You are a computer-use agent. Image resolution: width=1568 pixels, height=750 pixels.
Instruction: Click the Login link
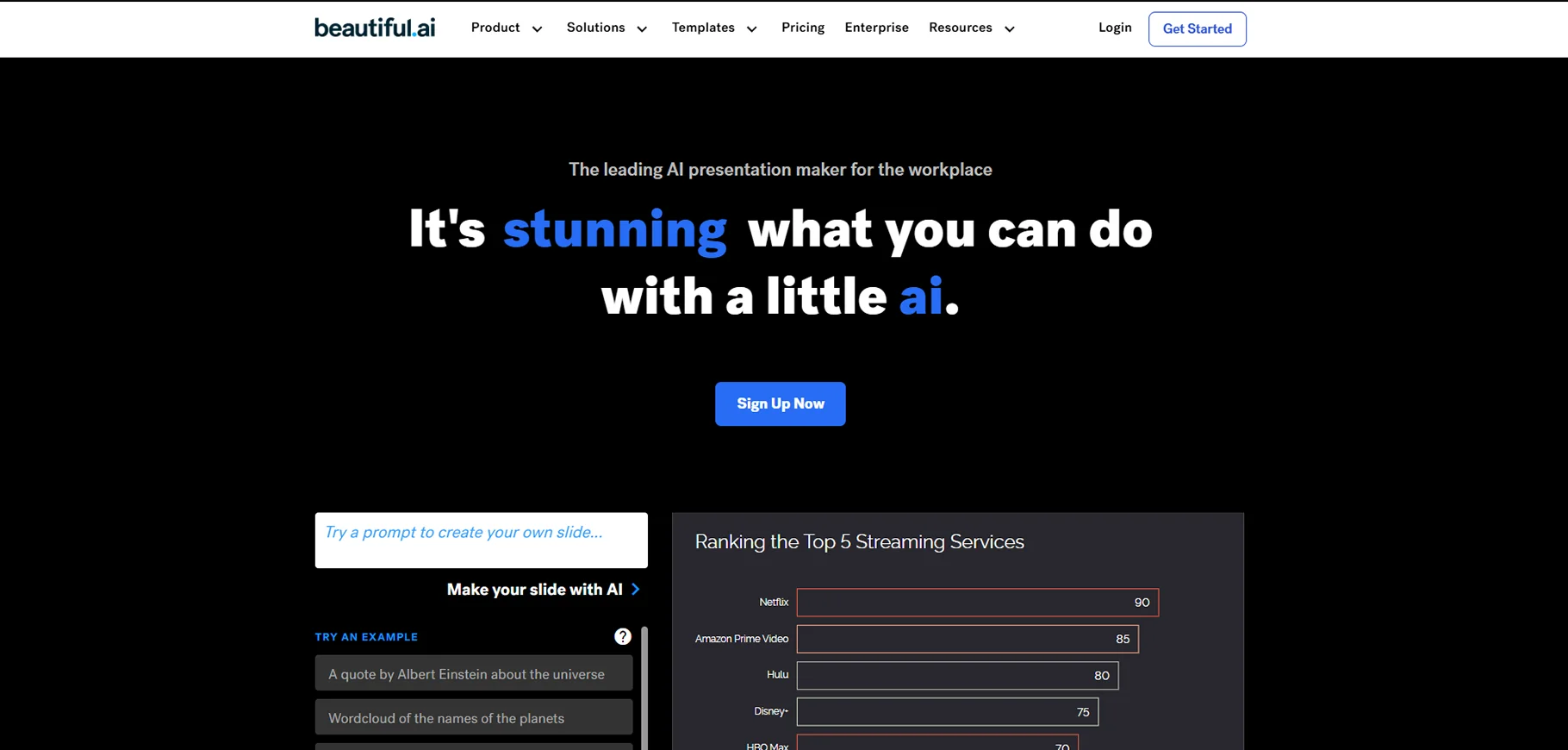1115,28
